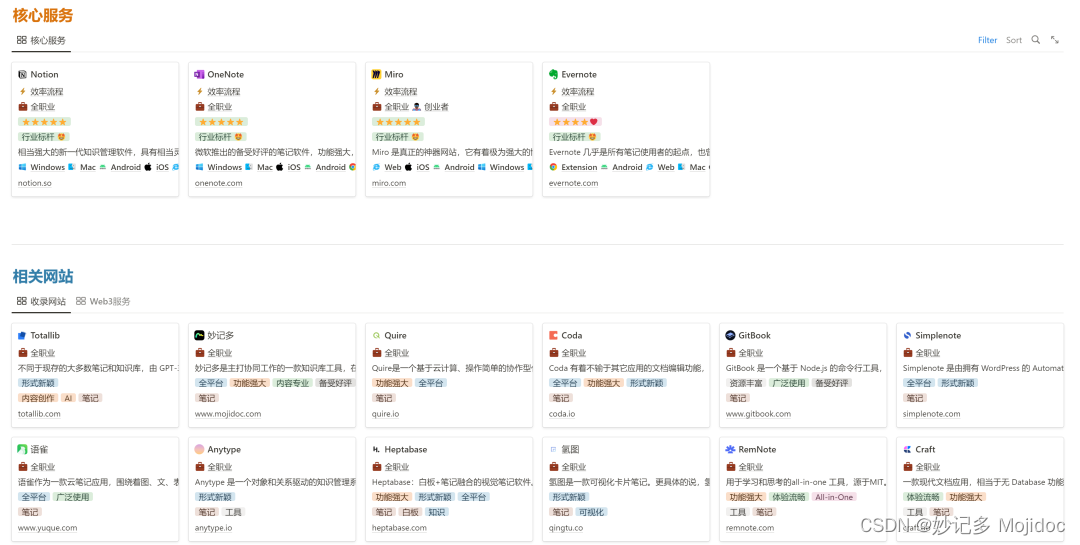
Task: Click the GitBook card icon
Action: click(730, 336)
